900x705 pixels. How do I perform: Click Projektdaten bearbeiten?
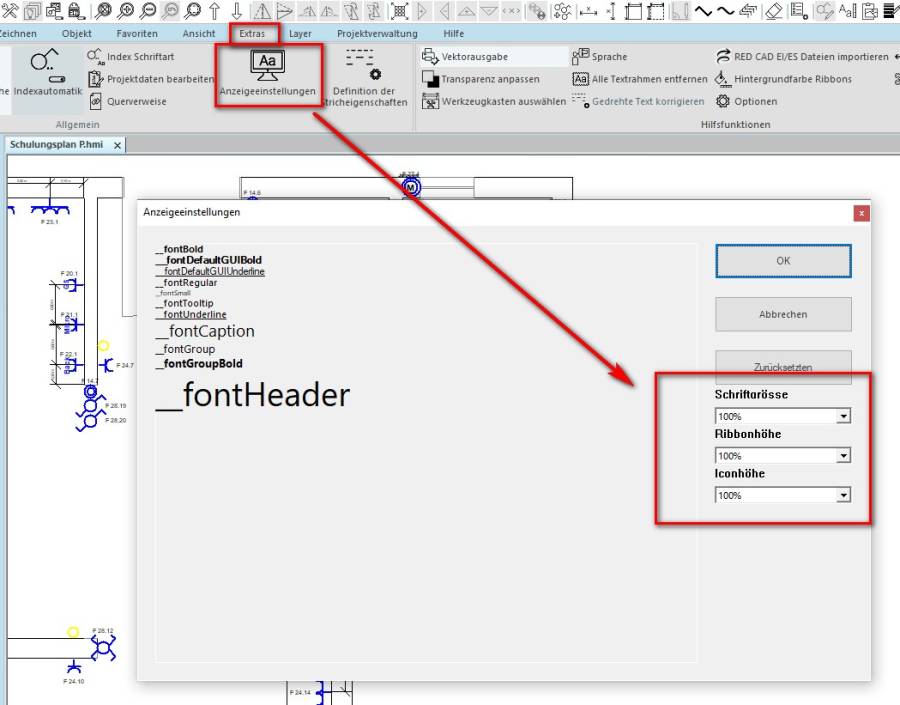[x=96, y=79]
